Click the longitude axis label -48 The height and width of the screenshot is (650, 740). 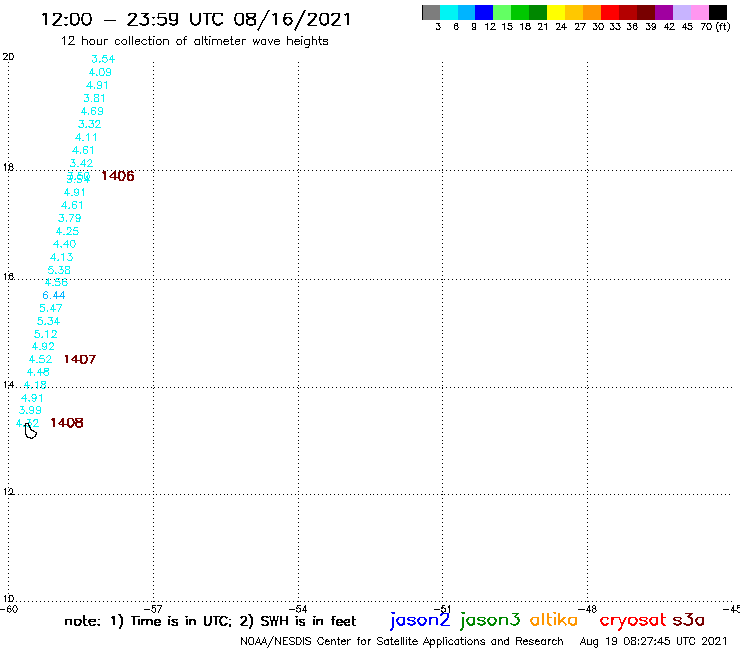pos(590,609)
